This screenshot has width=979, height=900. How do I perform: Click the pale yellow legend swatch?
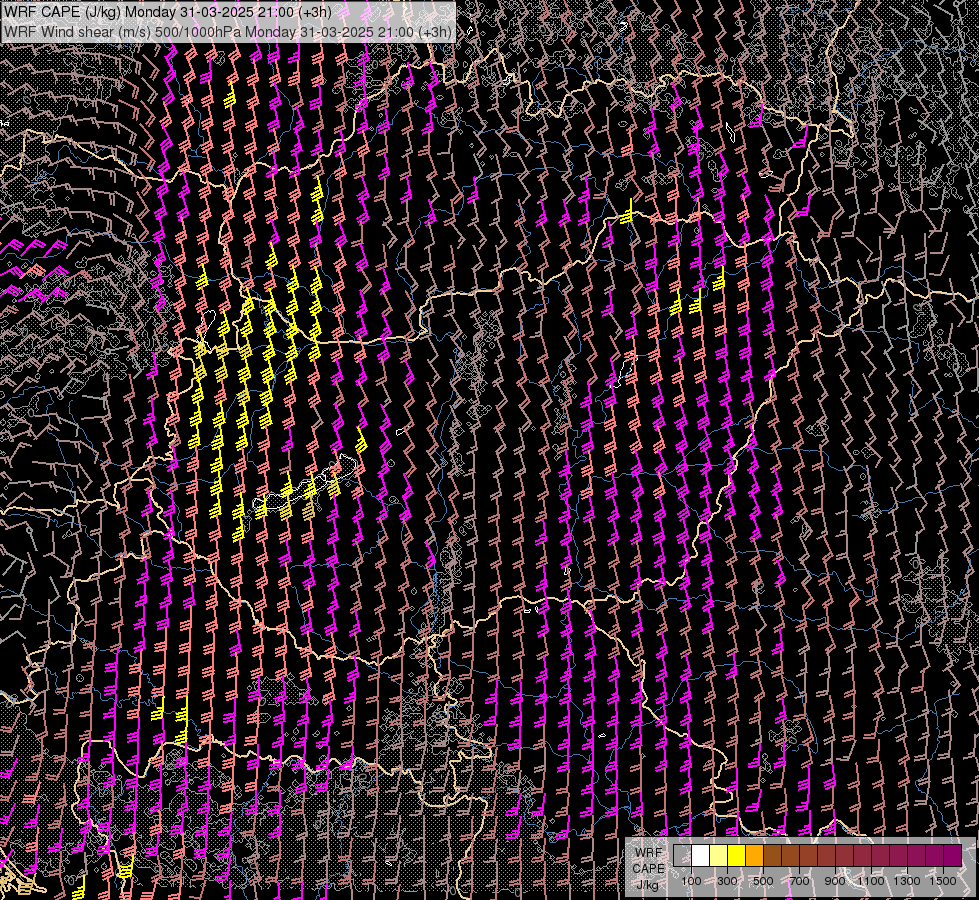click(719, 855)
